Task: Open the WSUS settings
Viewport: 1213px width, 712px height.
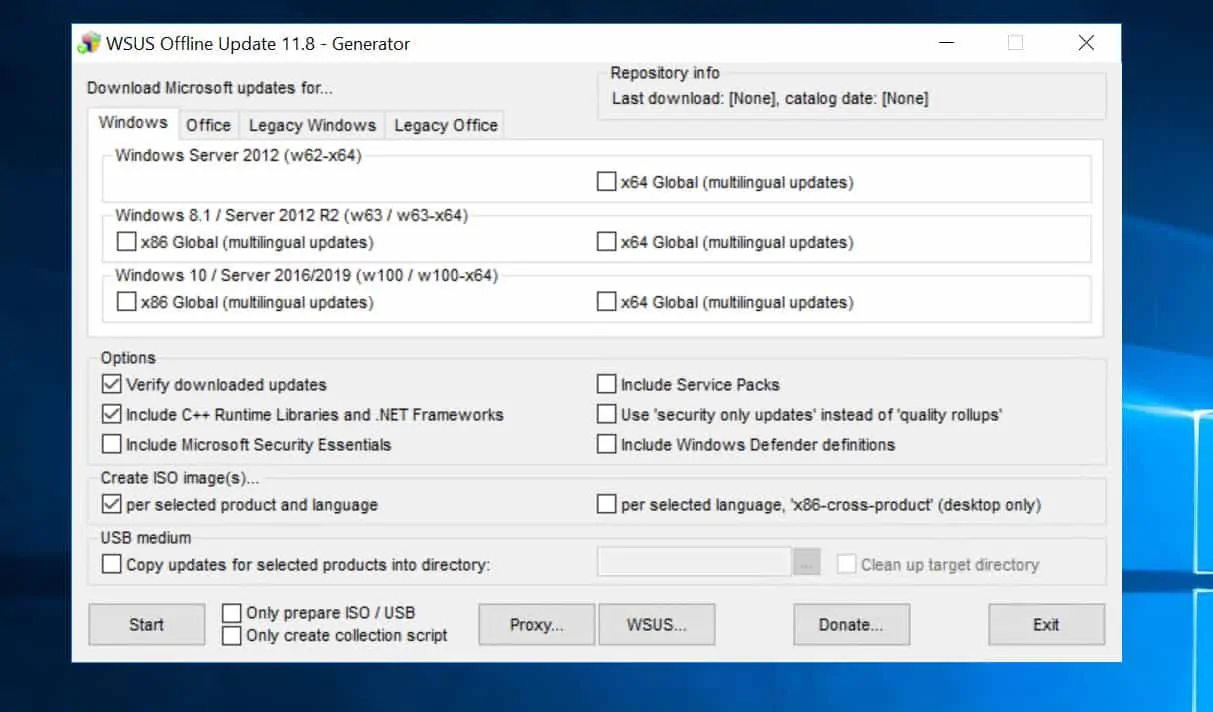Action: point(657,624)
